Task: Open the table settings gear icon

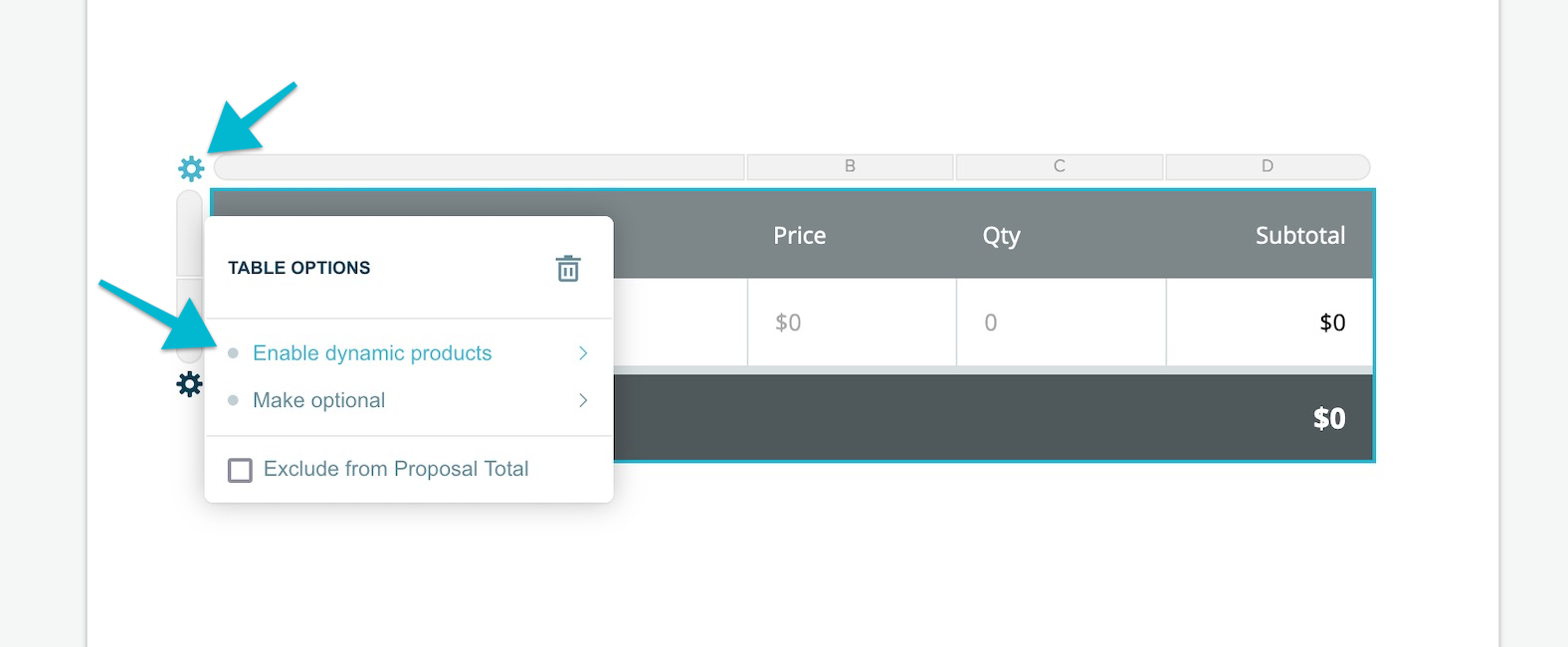Action: tap(191, 168)
